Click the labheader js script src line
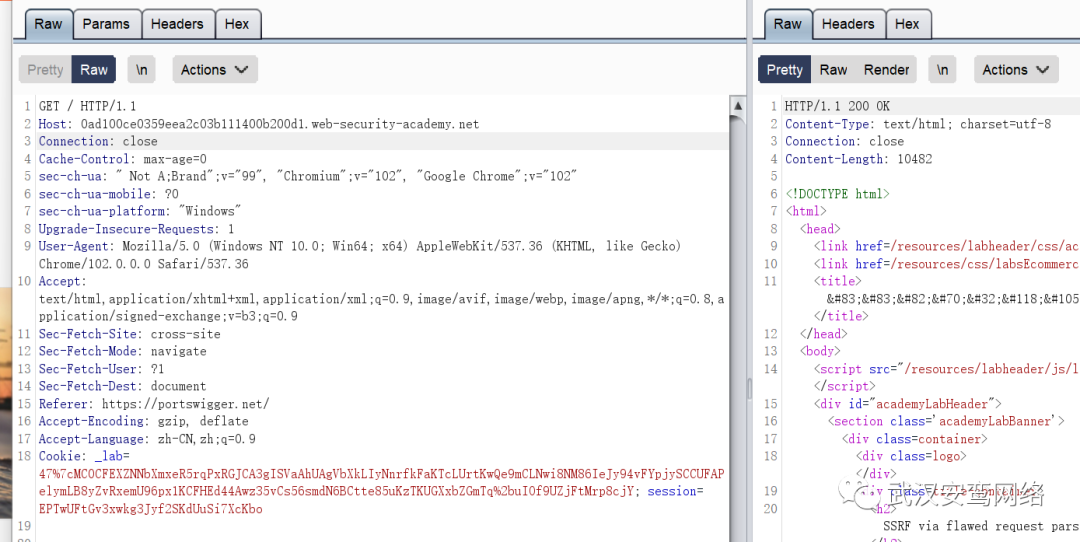This screenshot has width=1080, height=542. coord(946,368)
